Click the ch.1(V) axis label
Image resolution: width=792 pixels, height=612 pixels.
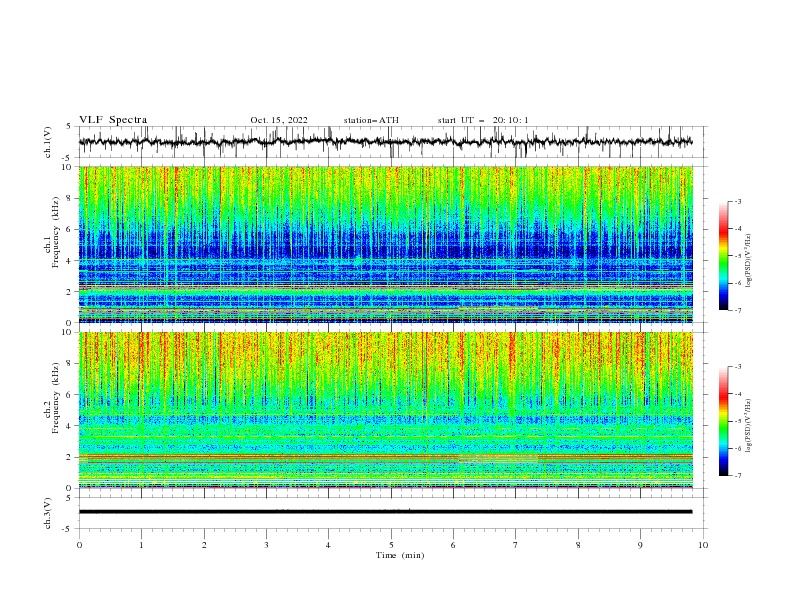pyautogui.click(x=48, y=142)
